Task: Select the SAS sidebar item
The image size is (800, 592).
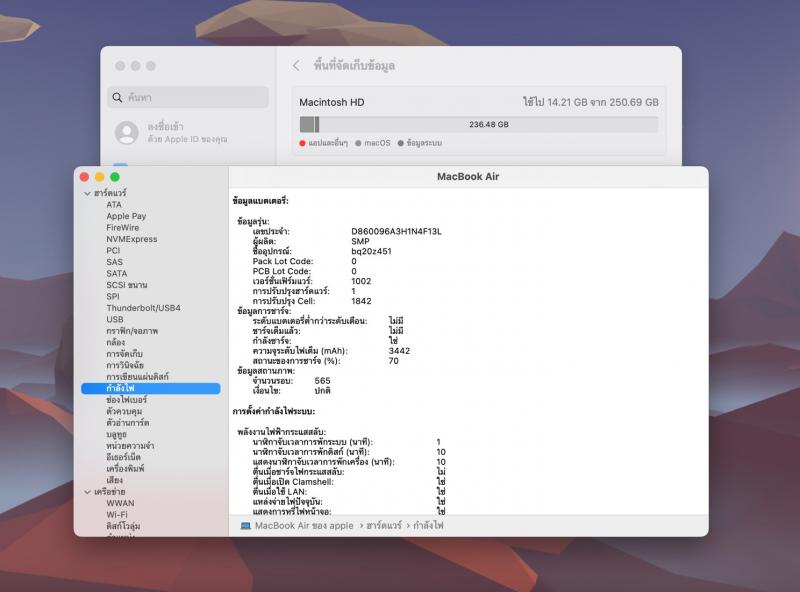Action: click(114, 262)
